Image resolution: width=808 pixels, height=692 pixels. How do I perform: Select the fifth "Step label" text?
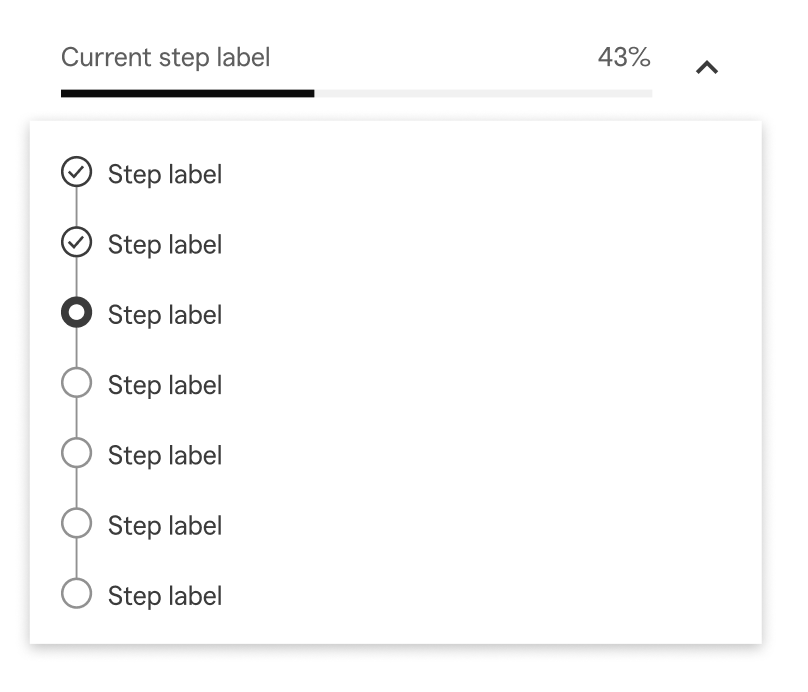[x=165, y=455]
